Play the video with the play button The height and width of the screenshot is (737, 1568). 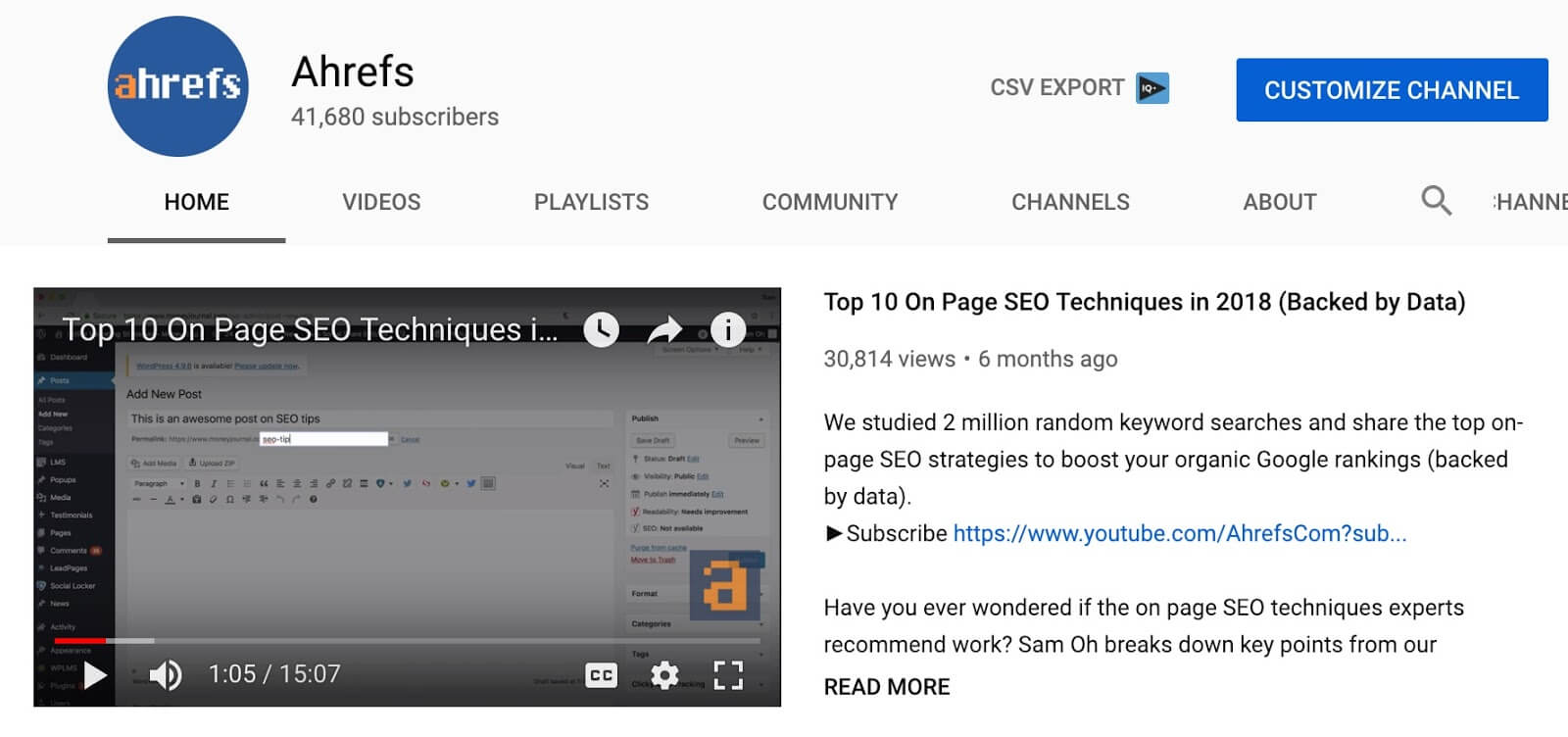click(95, 674)
